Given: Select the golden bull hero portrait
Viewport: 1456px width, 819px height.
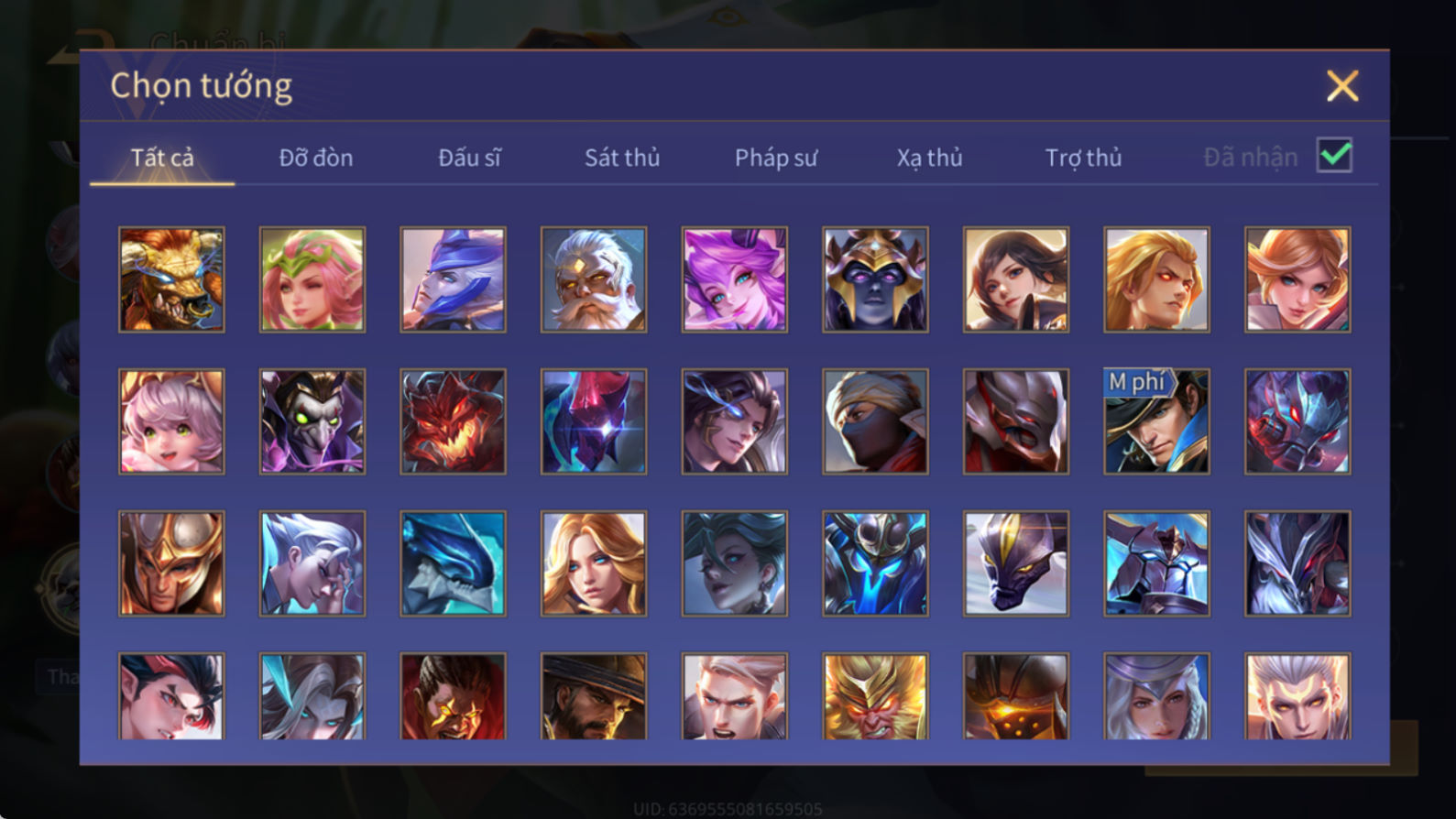Looking at the screenshot, I should point(171,279).
